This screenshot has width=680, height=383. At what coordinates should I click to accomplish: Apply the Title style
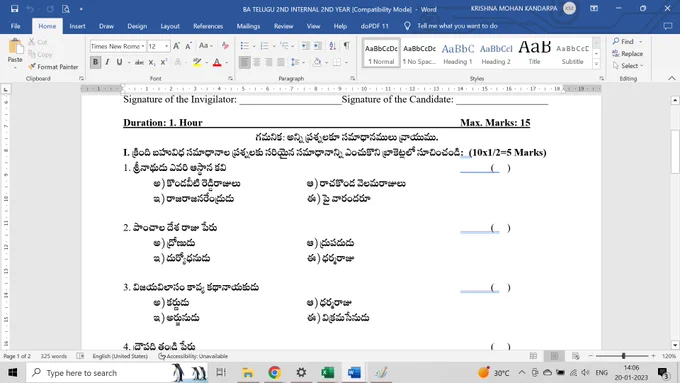pos(534,54)
